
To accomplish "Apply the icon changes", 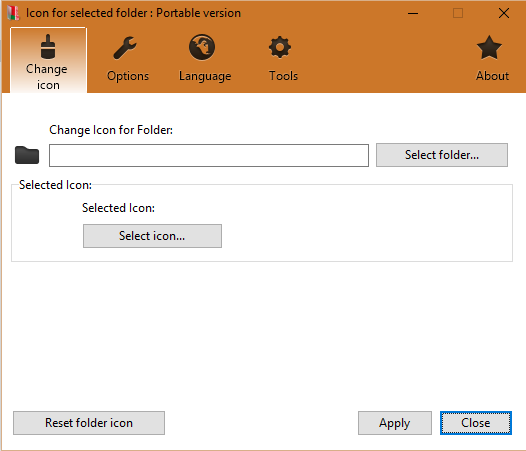I will (395, 423).
